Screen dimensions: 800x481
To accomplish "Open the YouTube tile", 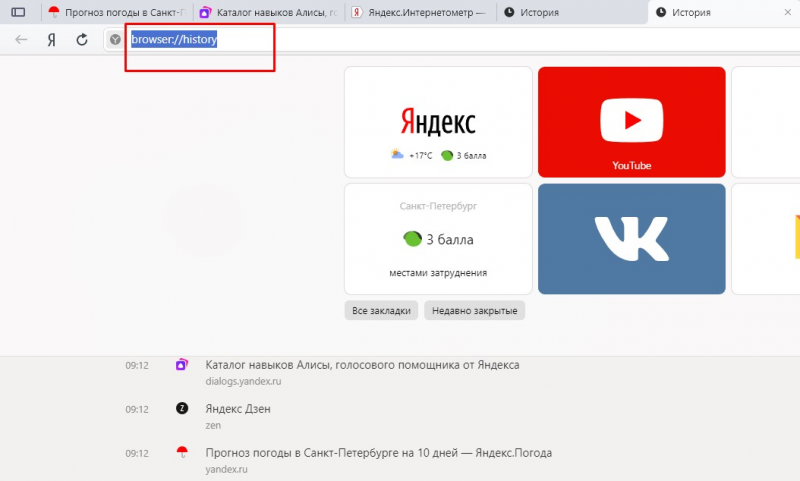I will click(632, 122).
